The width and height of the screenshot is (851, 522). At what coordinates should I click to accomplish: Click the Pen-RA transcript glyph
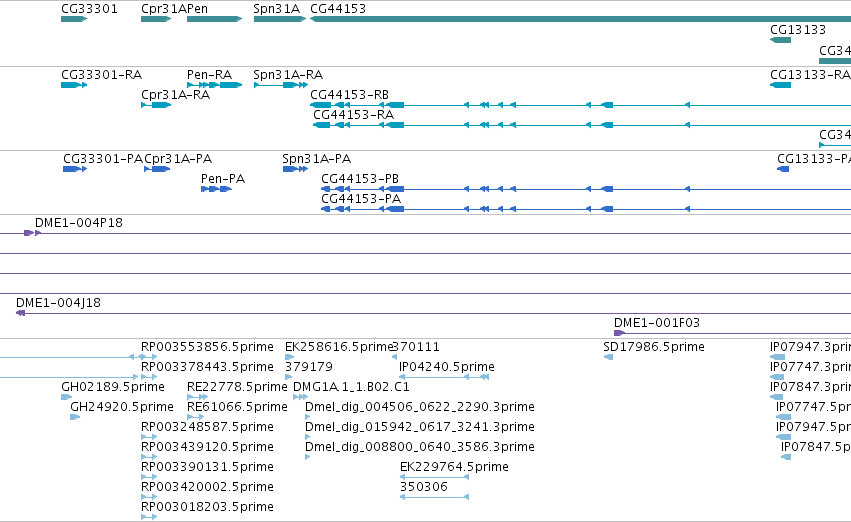click(x=214, y=85)
